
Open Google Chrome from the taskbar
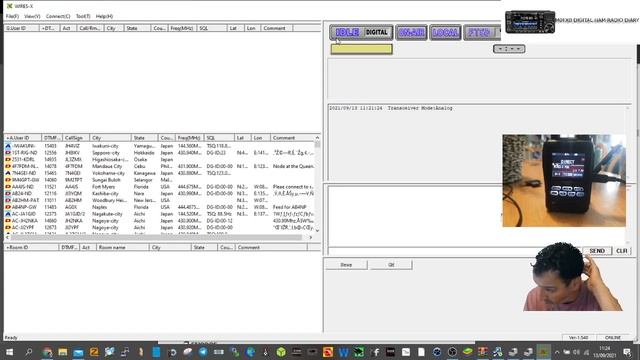coord(47,352)
